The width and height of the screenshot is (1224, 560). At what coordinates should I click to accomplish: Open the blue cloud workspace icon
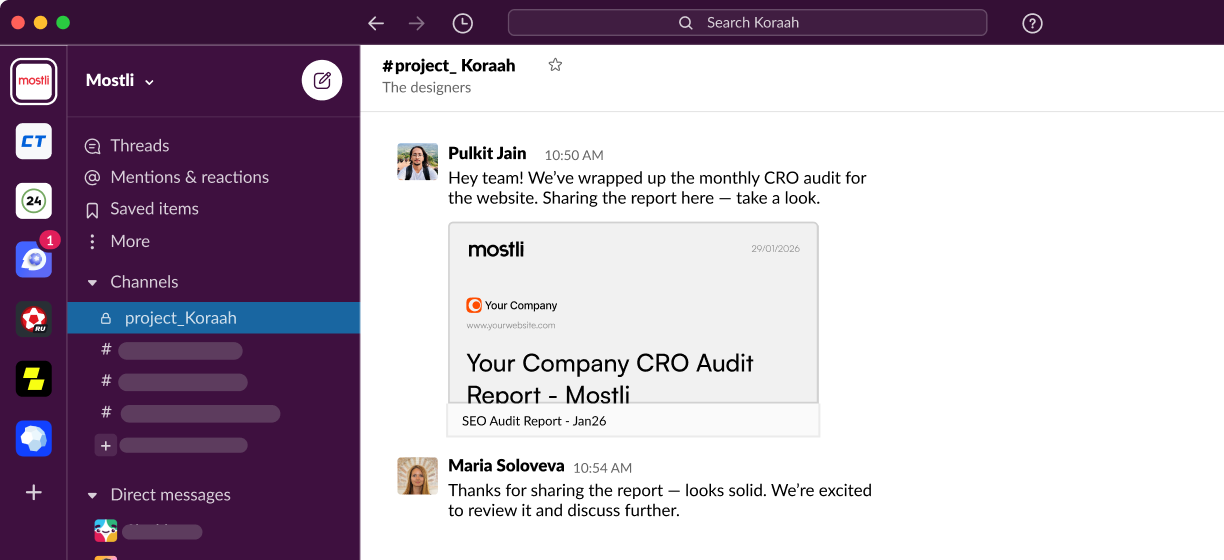coord(34,438)
